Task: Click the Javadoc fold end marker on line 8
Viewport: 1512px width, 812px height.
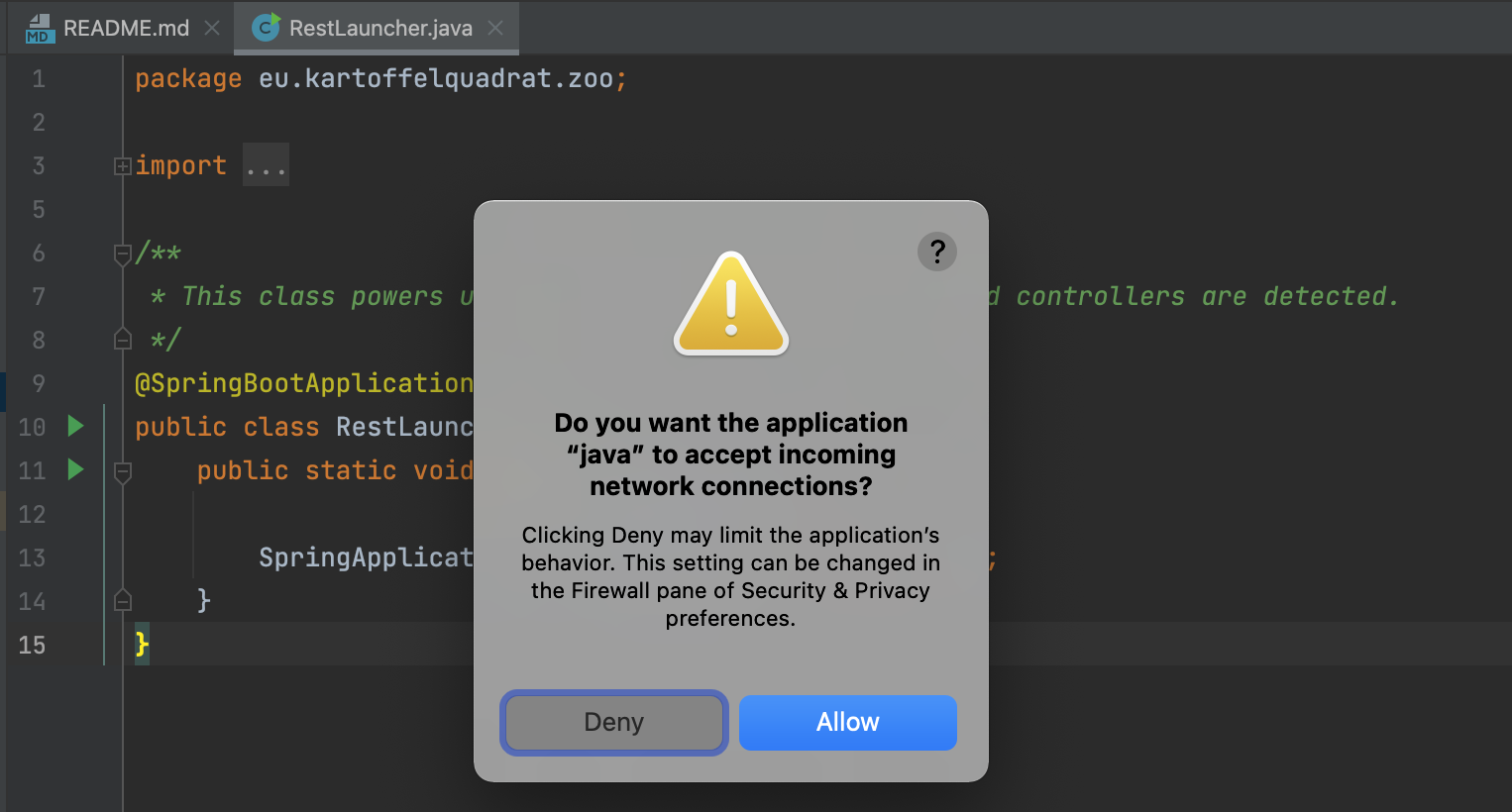Action: click(123, 340)
